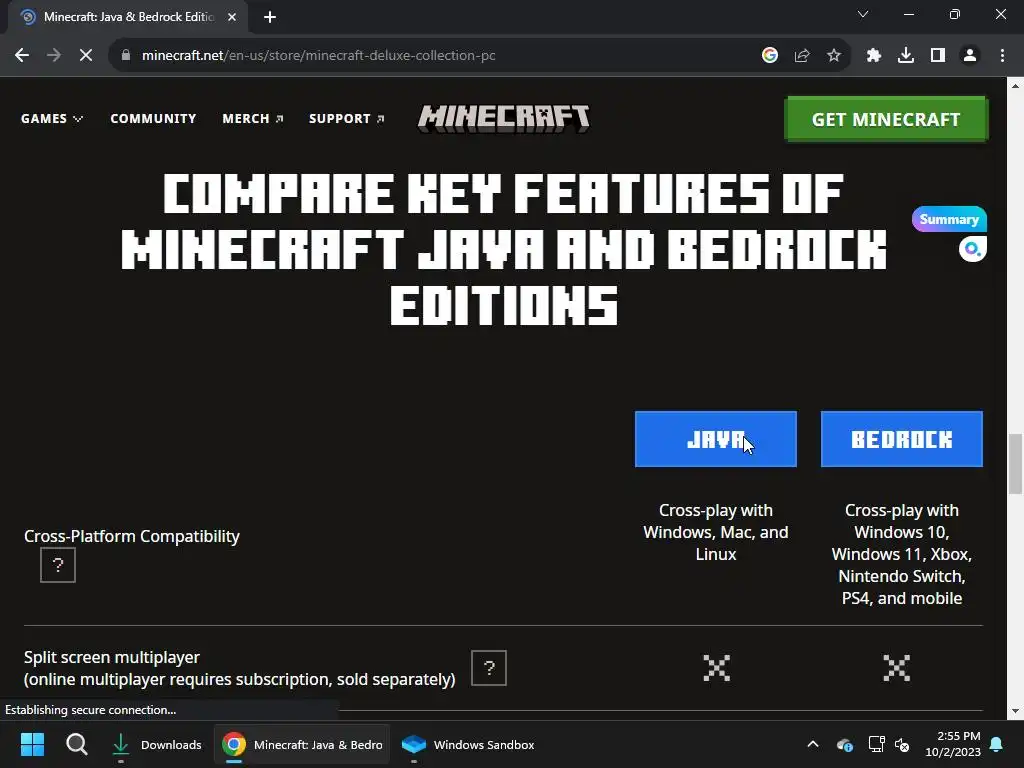Click the network display tray icon
The height and width of the screenshot is (768, 1024).
(876, 744)
